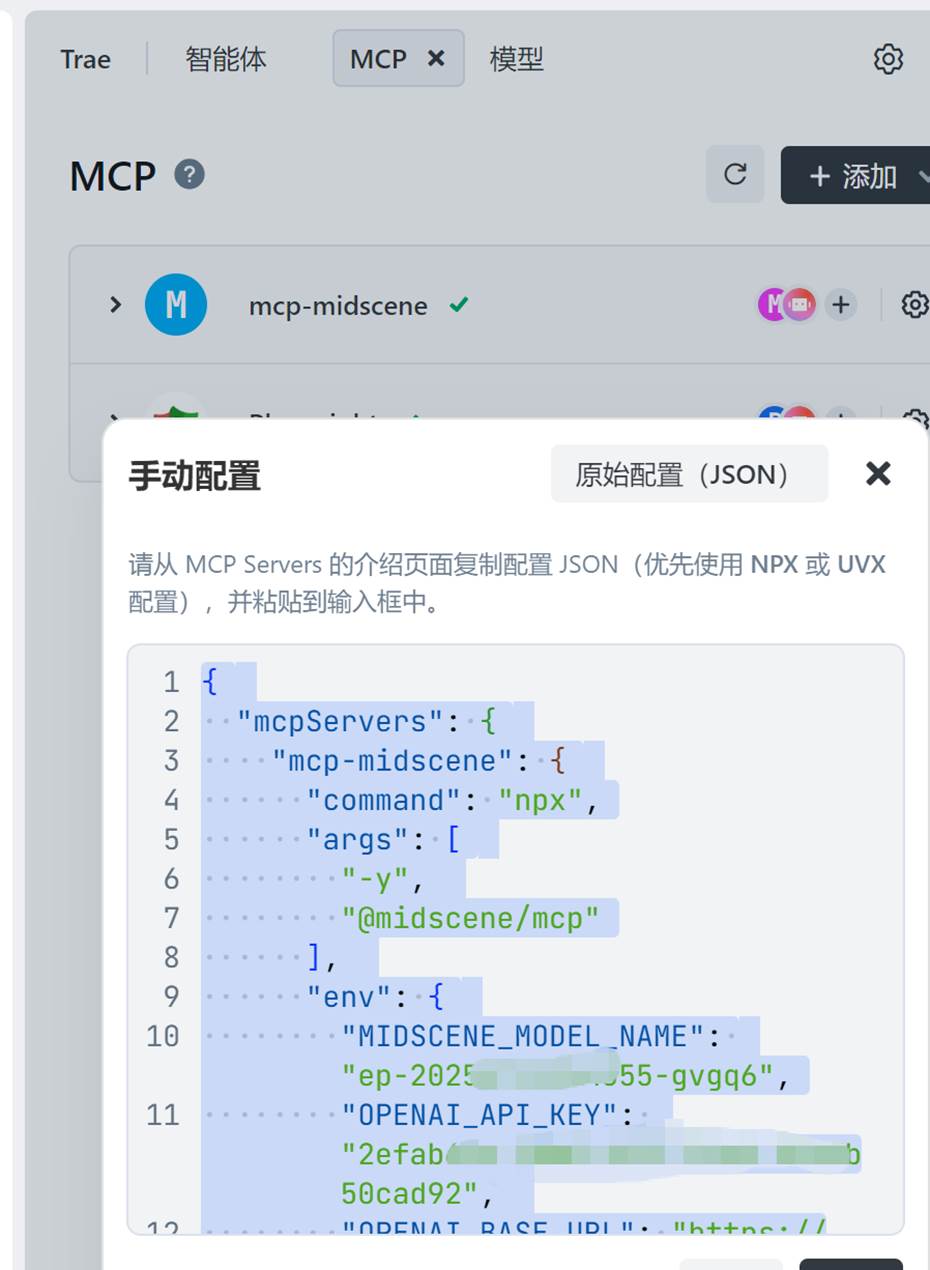This screenshot has width=930, height=1270.
Task: Click the refresh icon to reload MCP servers
Action: point(737,174)
